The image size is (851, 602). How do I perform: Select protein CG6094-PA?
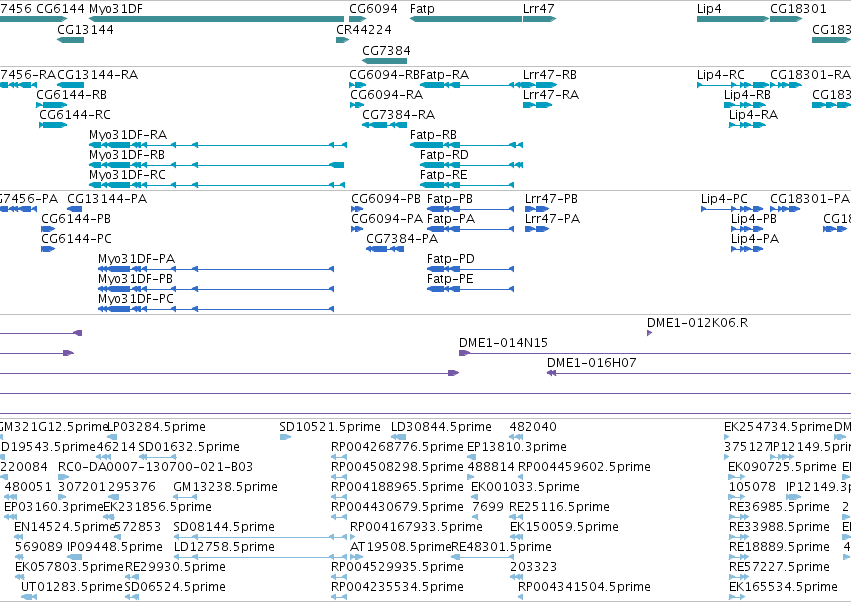tap(357, 229)
